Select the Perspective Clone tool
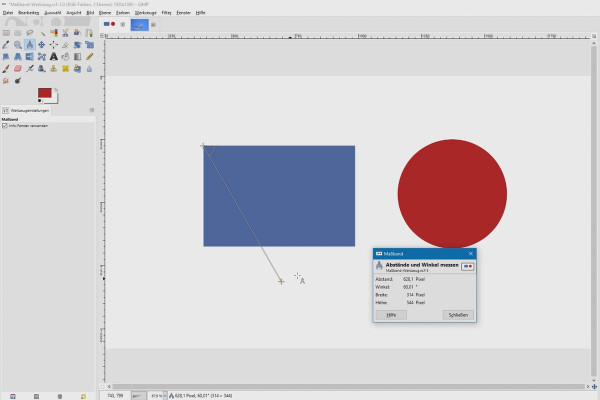 point(77,69)
